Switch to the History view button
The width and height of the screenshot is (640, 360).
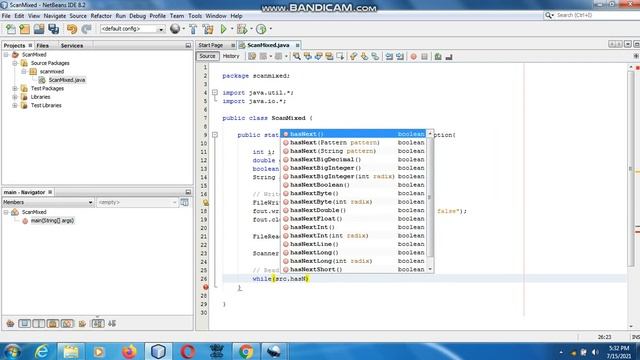click(x=231, y=56)
